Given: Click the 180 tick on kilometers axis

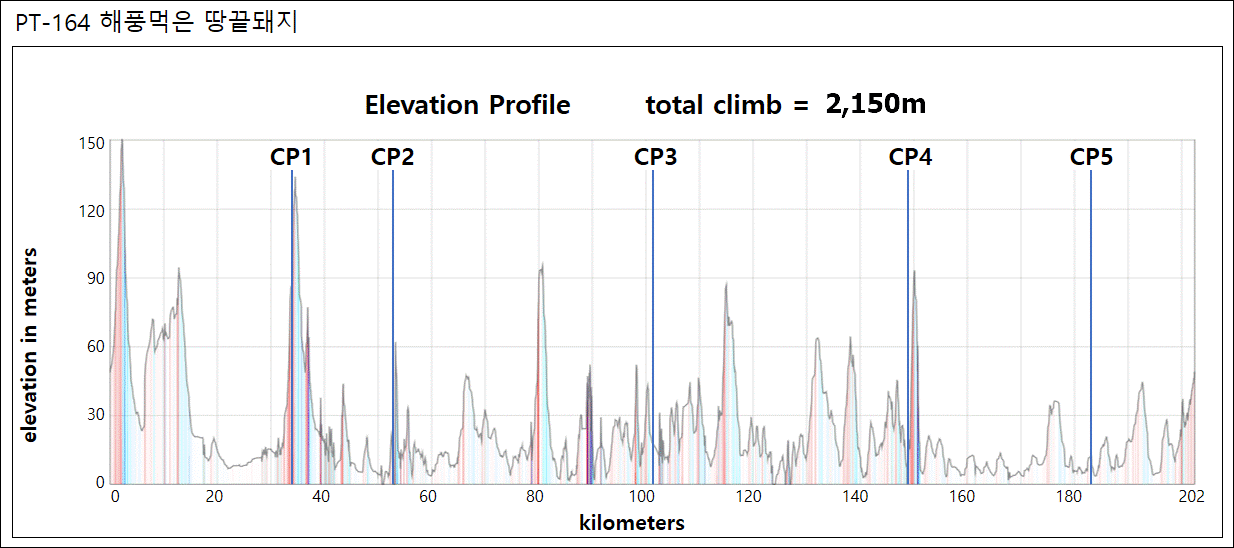Looking at the screenshot, I should click(1069, 496).
